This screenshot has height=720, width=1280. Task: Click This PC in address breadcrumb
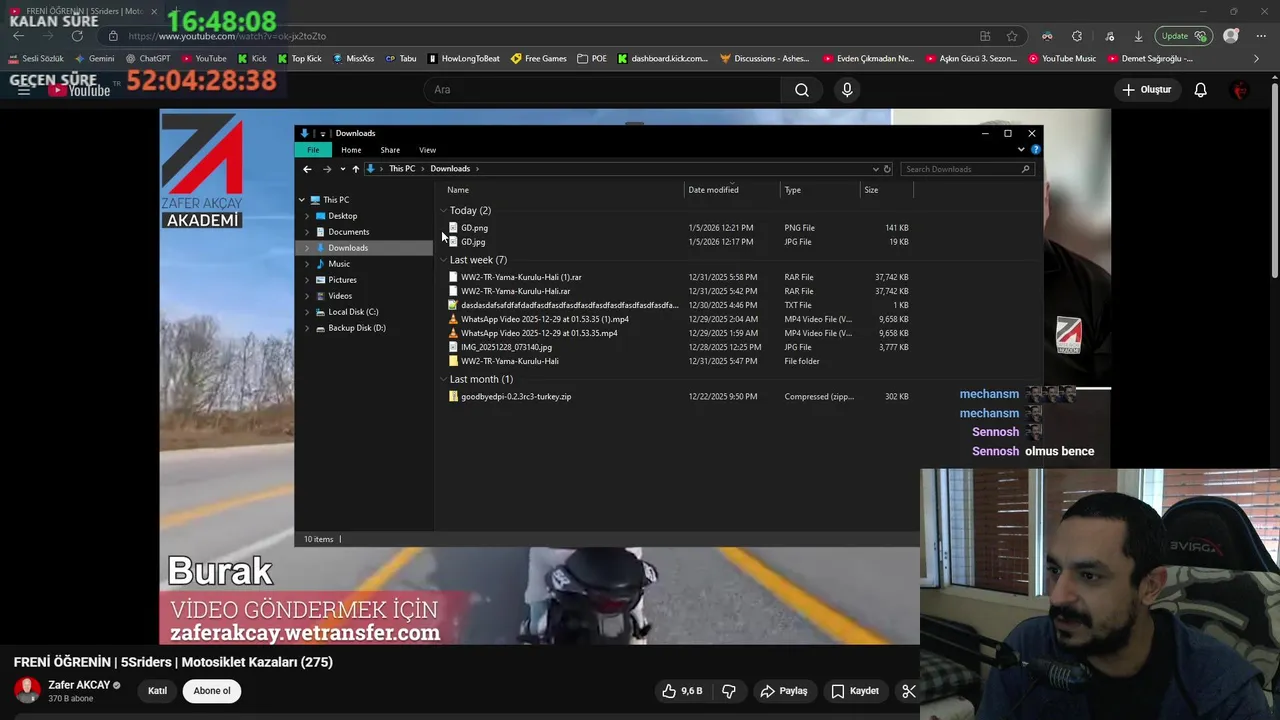pos(402,169)
